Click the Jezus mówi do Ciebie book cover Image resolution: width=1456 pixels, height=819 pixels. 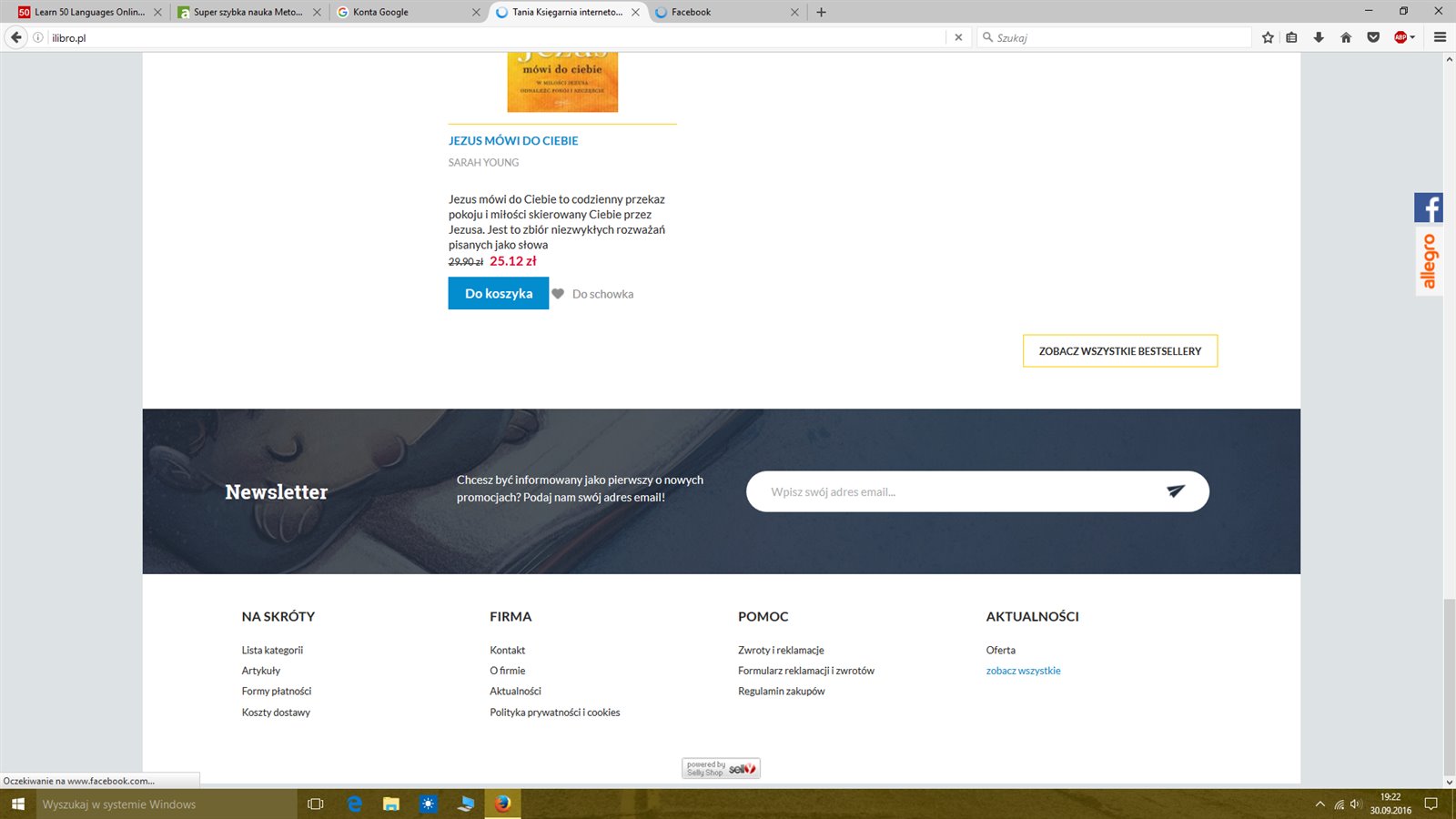click(x=562, y=82)
